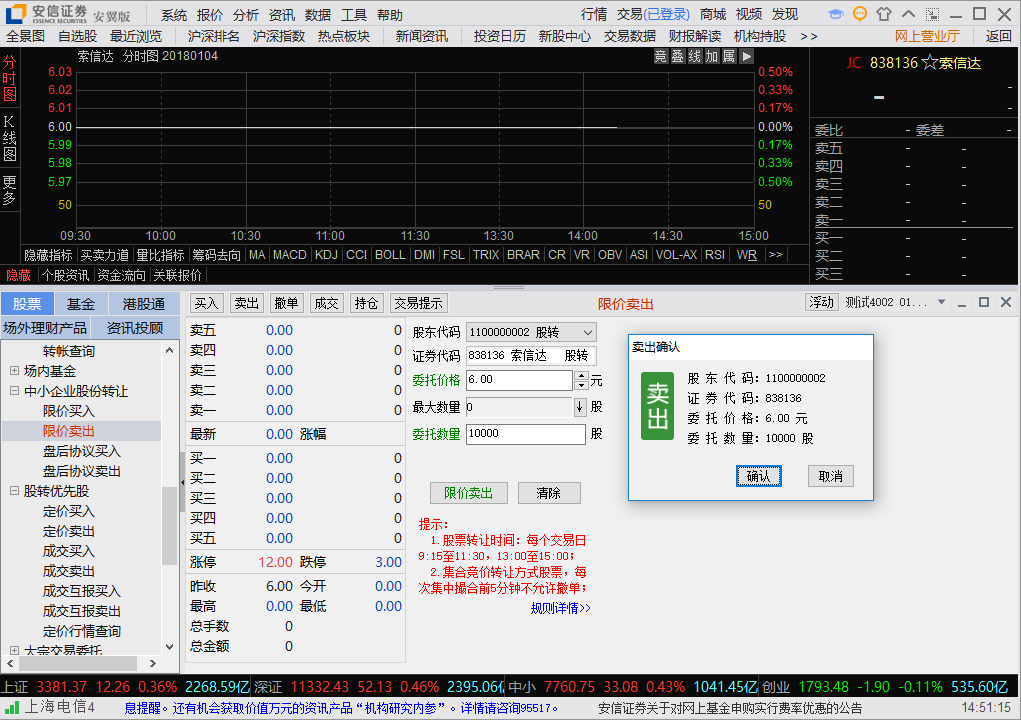
Task: Expand the 大宗交易委托 tree node
Action: click(14, 650)
